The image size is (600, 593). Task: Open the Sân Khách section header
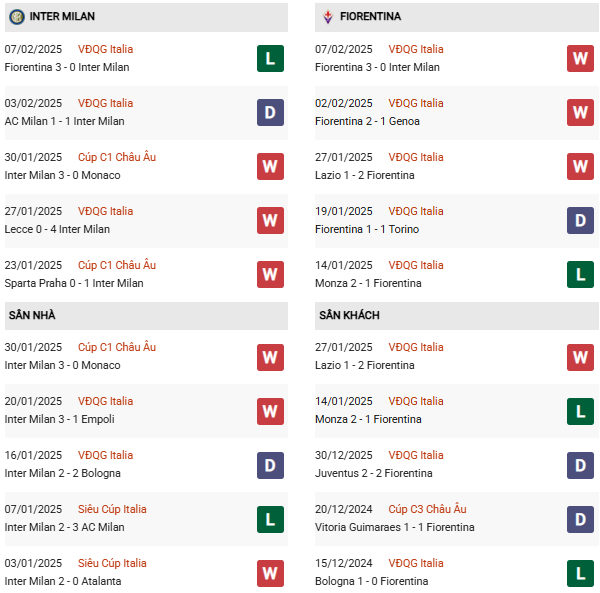(457, 316)
